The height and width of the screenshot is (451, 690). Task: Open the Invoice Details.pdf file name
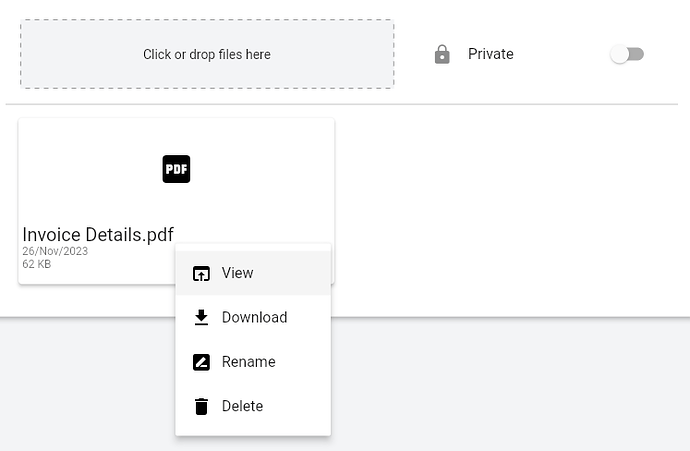[98, 235]
